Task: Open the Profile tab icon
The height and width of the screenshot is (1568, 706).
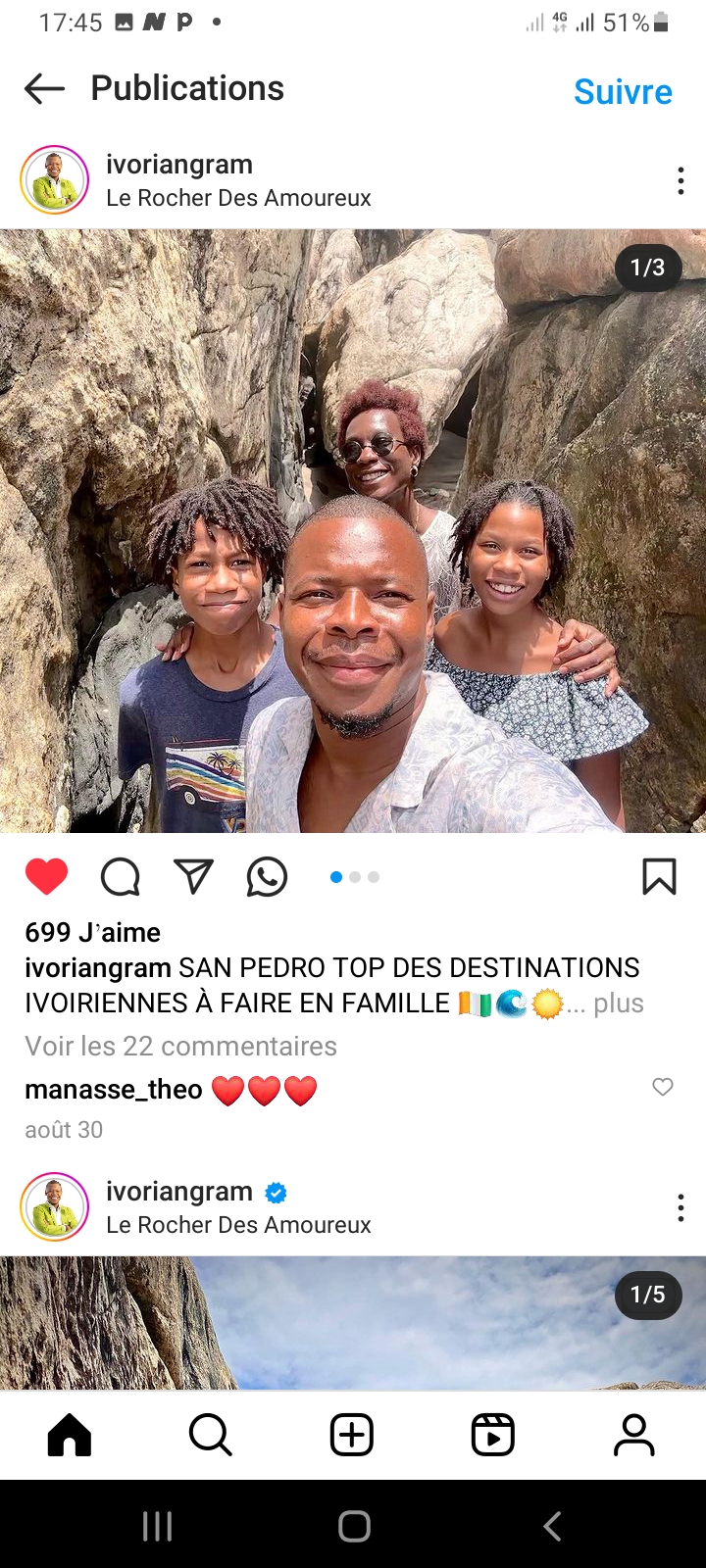Action: (x=634, y=1436)
